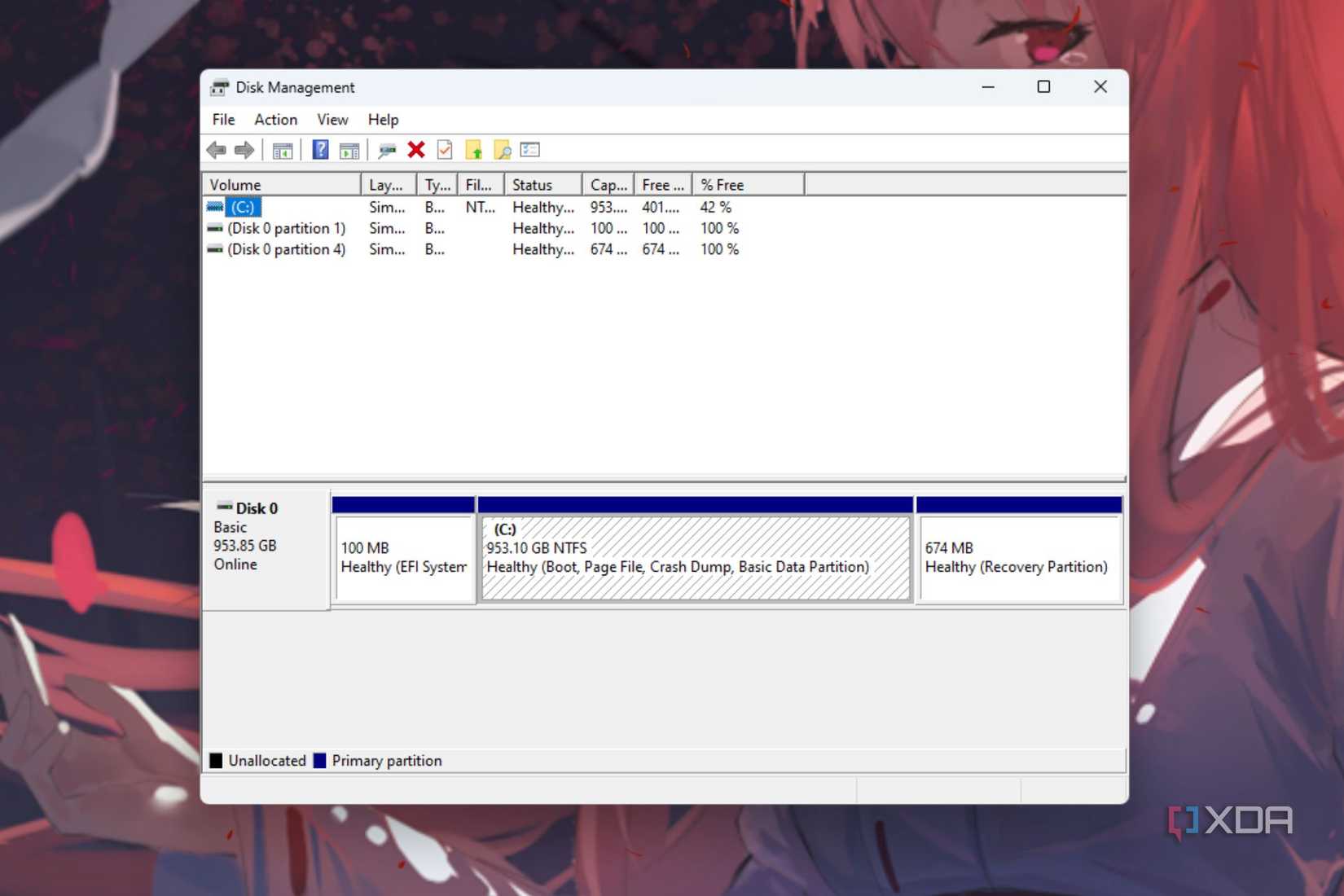
Task: Click the Forward navigation arrow icon
Action: click(x=244, y=149)
